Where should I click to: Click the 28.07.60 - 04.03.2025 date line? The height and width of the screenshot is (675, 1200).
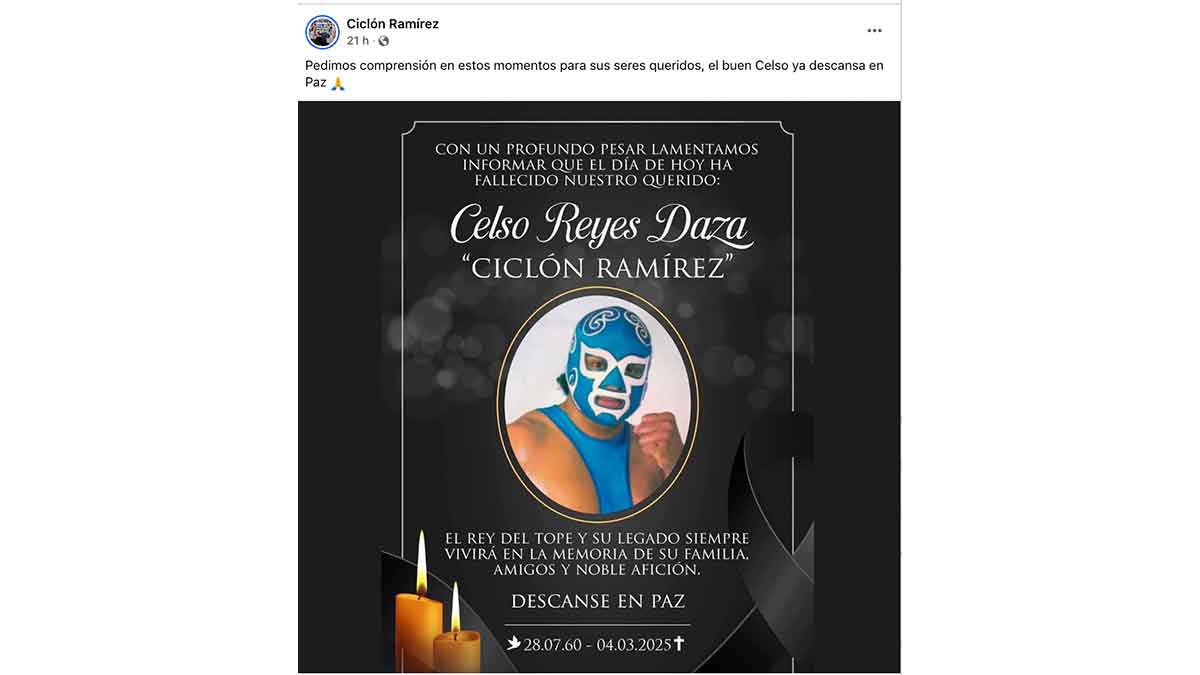click(x=596, y=643)
